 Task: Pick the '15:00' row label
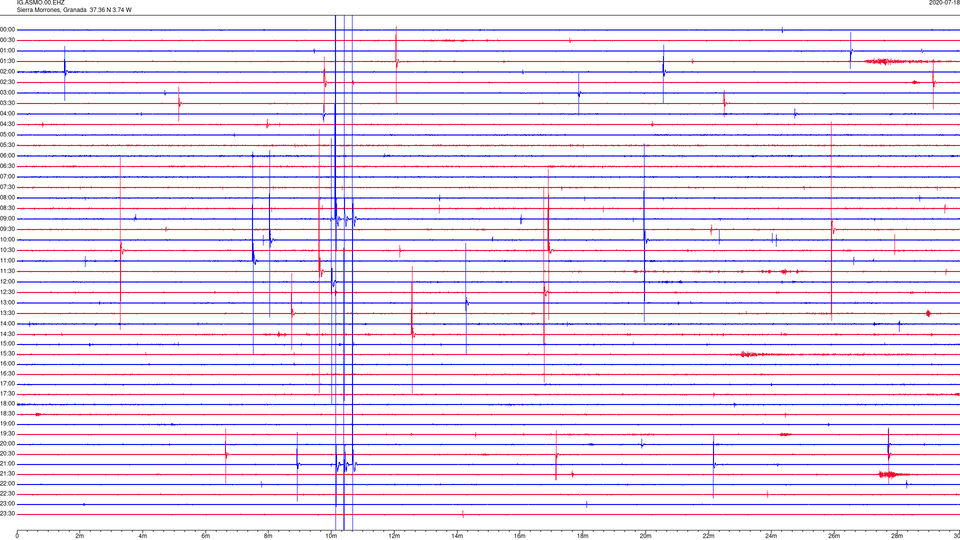click(8, 344)
